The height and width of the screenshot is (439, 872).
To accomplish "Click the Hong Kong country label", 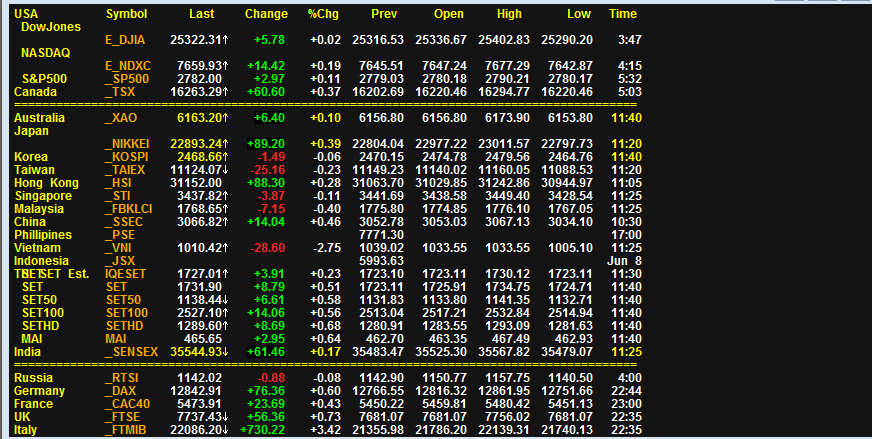I will 46,183.
